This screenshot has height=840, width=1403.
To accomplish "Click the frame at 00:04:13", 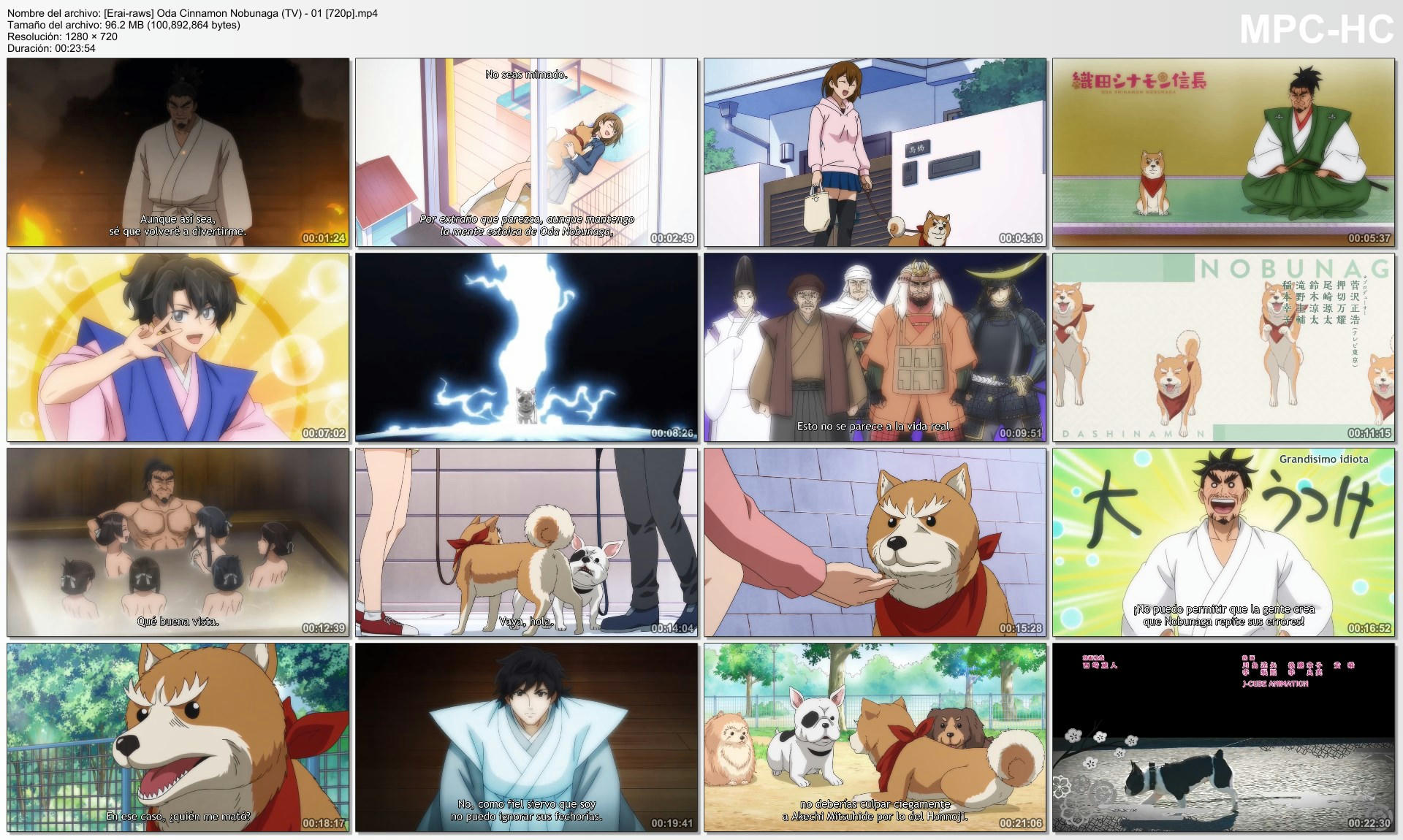I will (875, 152).
